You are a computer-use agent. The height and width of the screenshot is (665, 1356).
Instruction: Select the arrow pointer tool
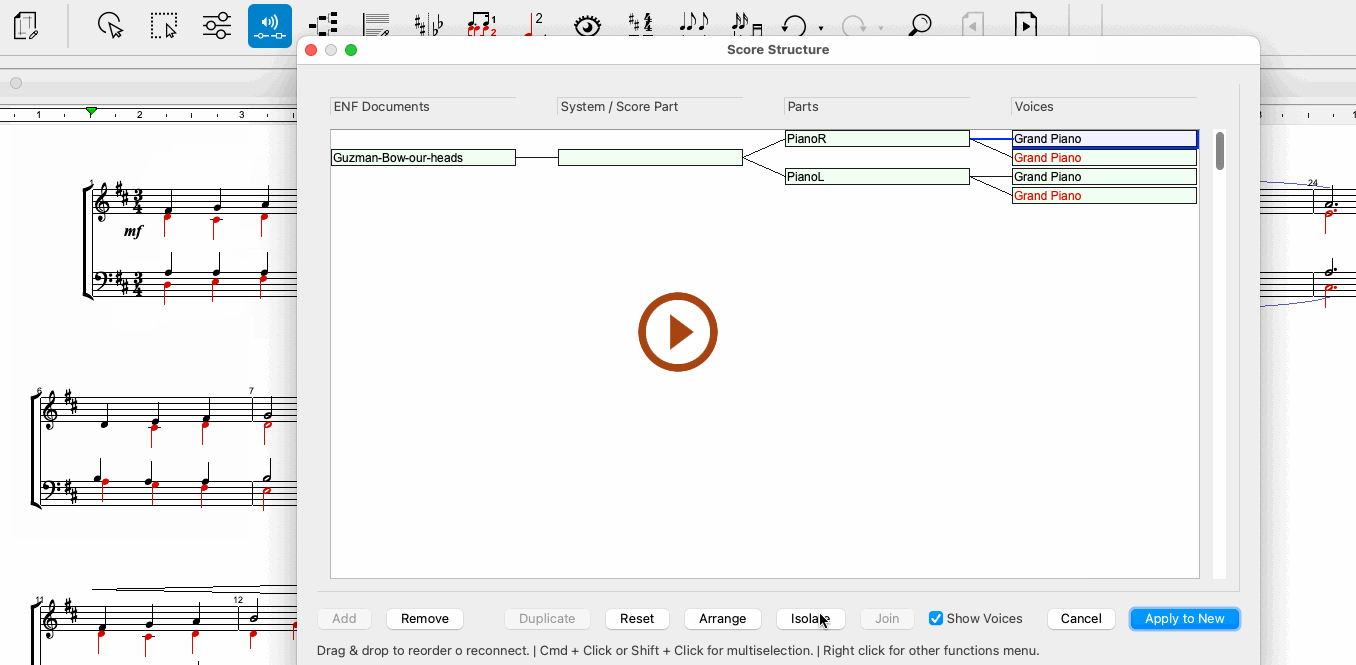pyautogui.click(x=111, y=25)
